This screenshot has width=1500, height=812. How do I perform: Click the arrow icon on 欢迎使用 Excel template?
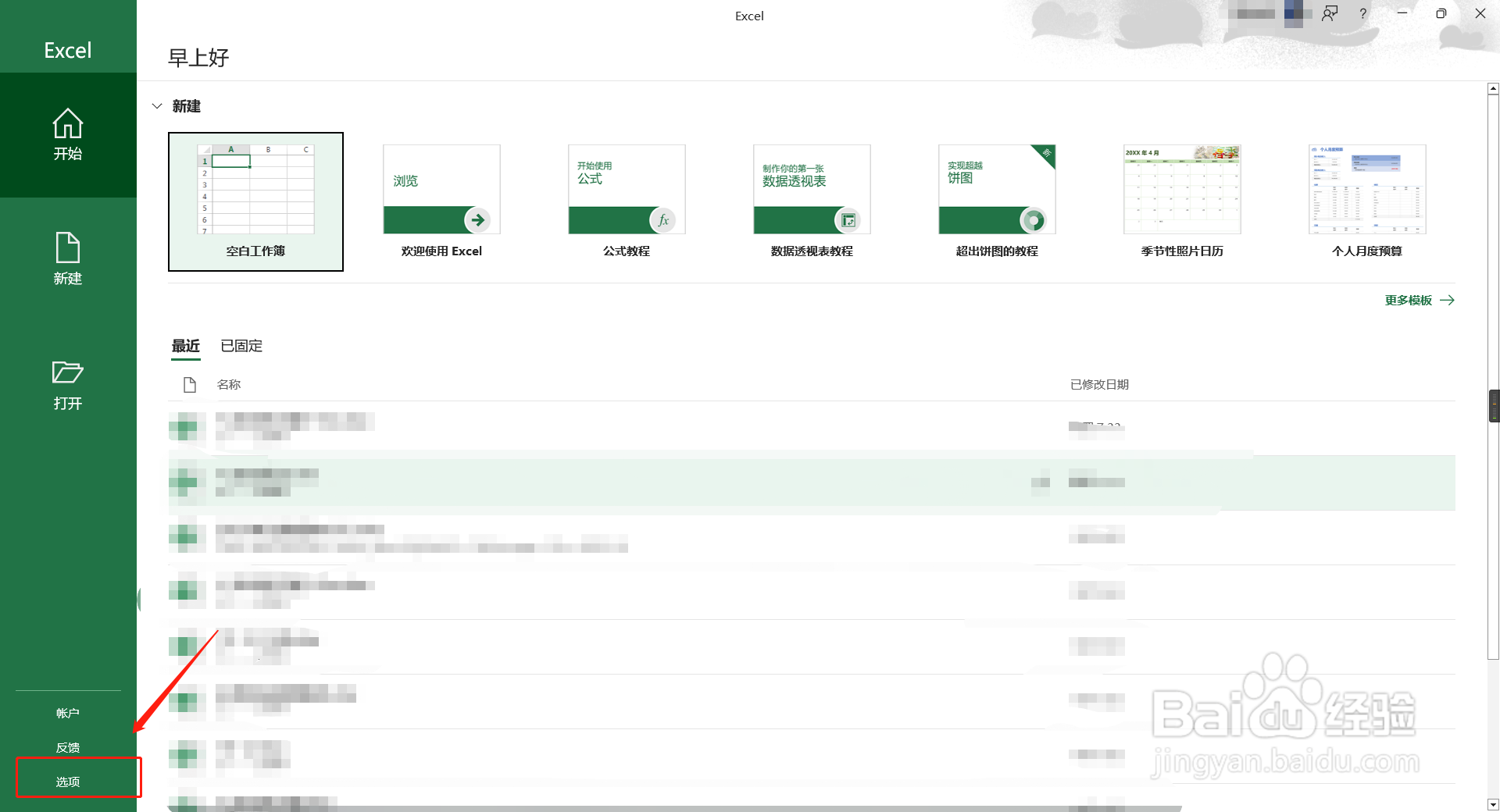click(477, 220)
